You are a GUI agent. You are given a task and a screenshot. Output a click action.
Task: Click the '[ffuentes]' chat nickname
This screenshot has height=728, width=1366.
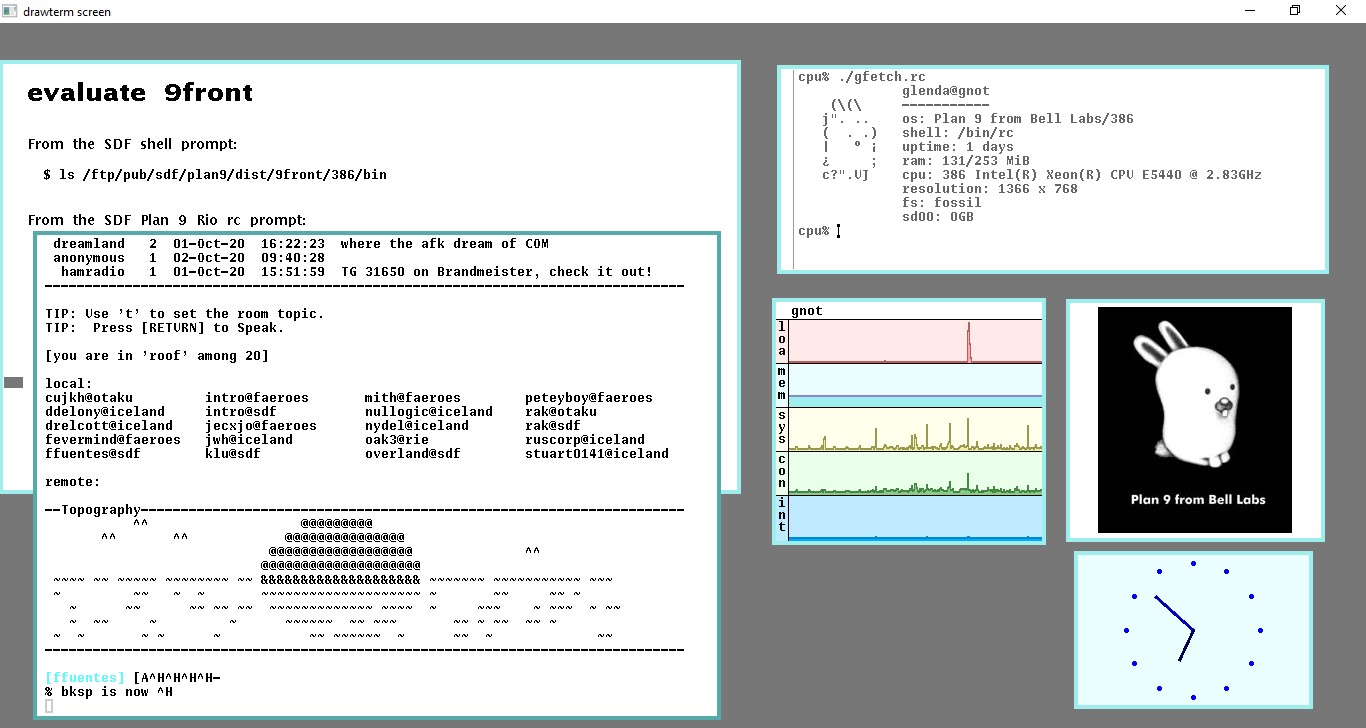click(x=85, y=678)
